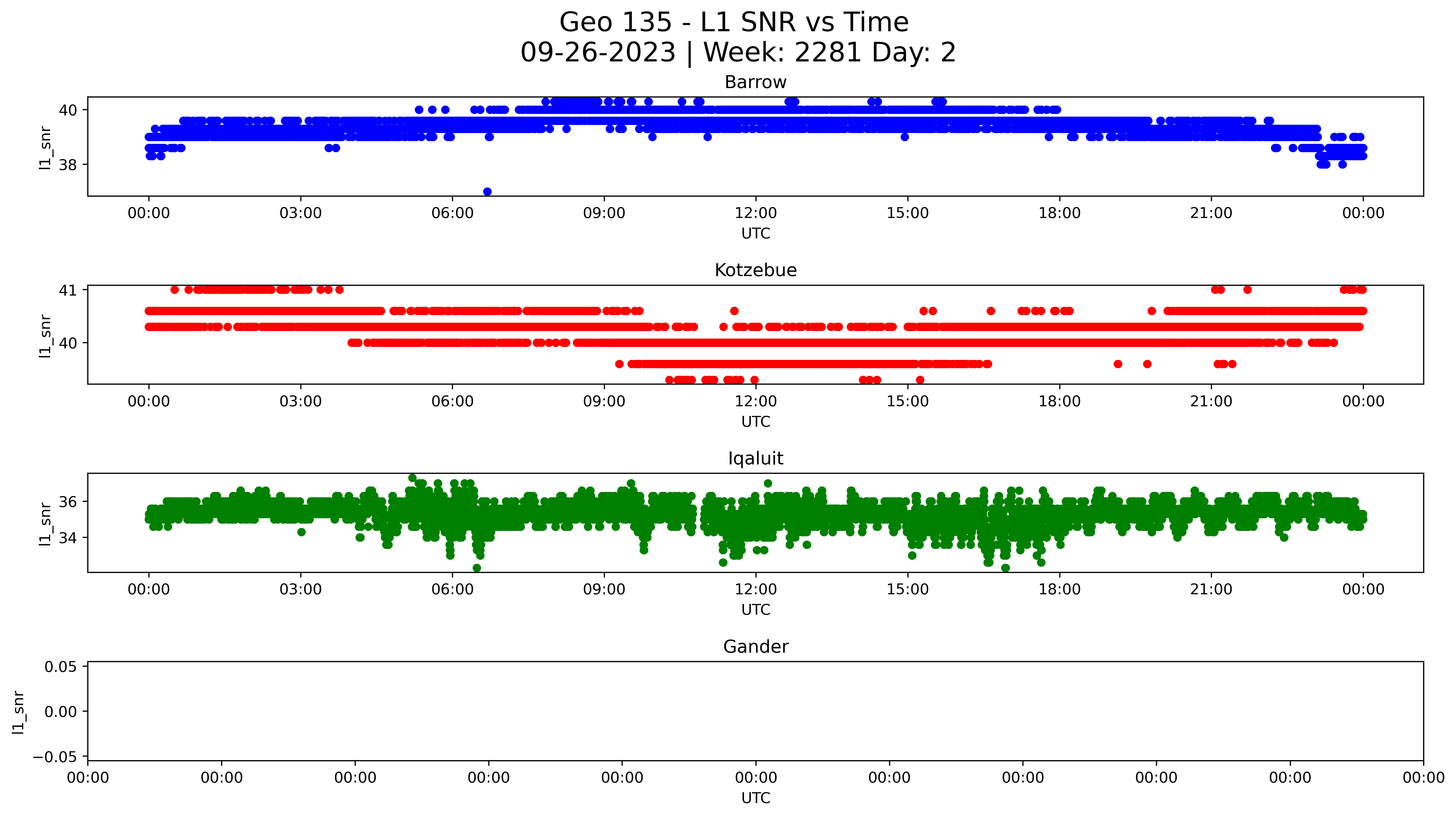
Task: Click the '03:00' x-tick under Kotzebue
Action: (301, 401)
